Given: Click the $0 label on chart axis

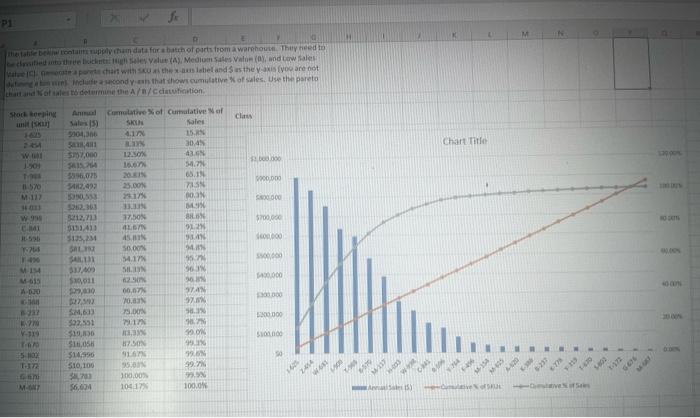Looking at the screenshot, I should click(279, 354).
